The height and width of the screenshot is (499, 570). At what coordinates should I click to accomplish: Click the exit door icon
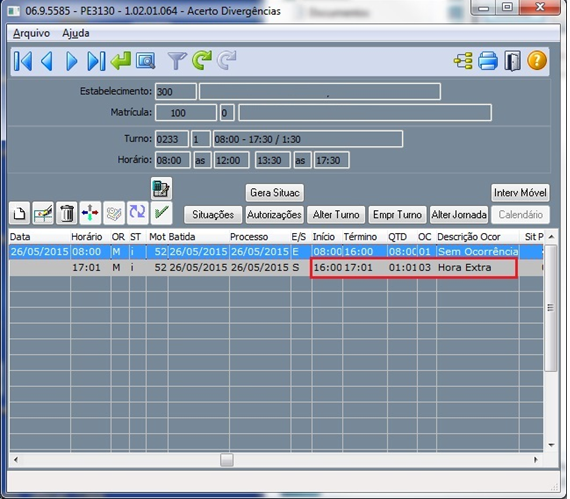513,61
